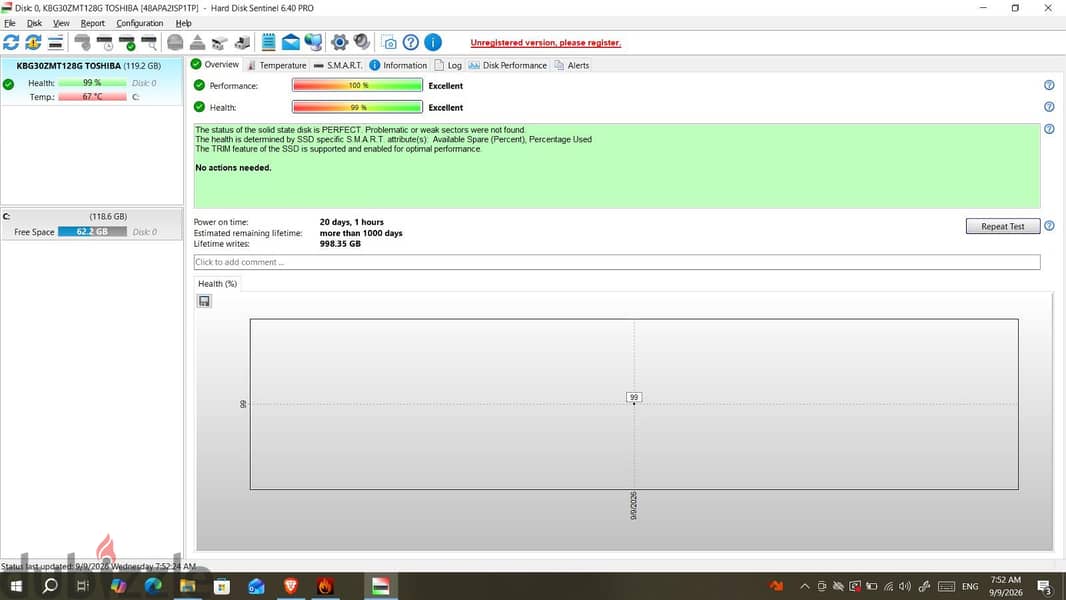Screen dimensions: 1066x600
Task: Click the disk with magnifier toolbar icon
Action: pyautogui.click(x=149, y=42)
